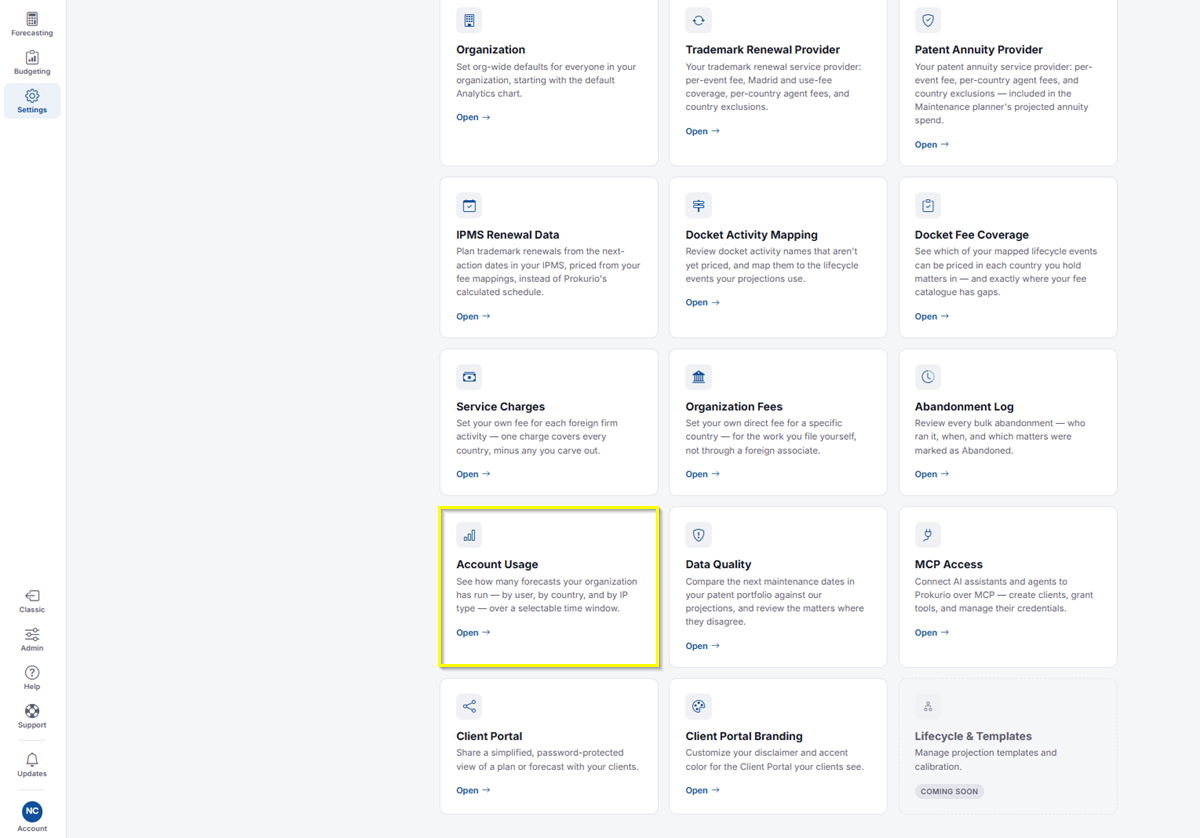Click the Abandonment Log clock icon
The image size is (1200, 838).
928,377
